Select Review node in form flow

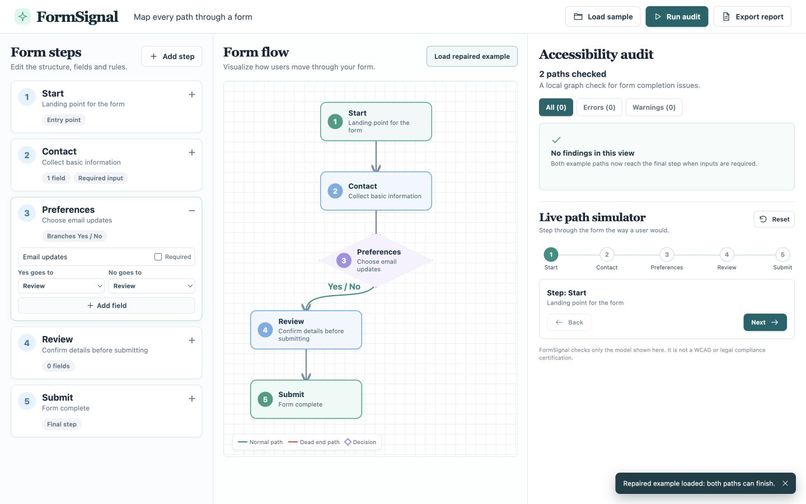pyautogui.click(x=306, y=330)
